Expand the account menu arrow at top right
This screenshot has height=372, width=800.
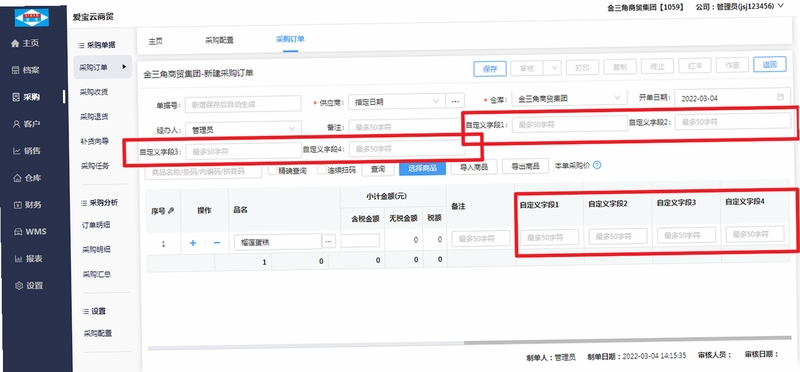coord(781,6)
